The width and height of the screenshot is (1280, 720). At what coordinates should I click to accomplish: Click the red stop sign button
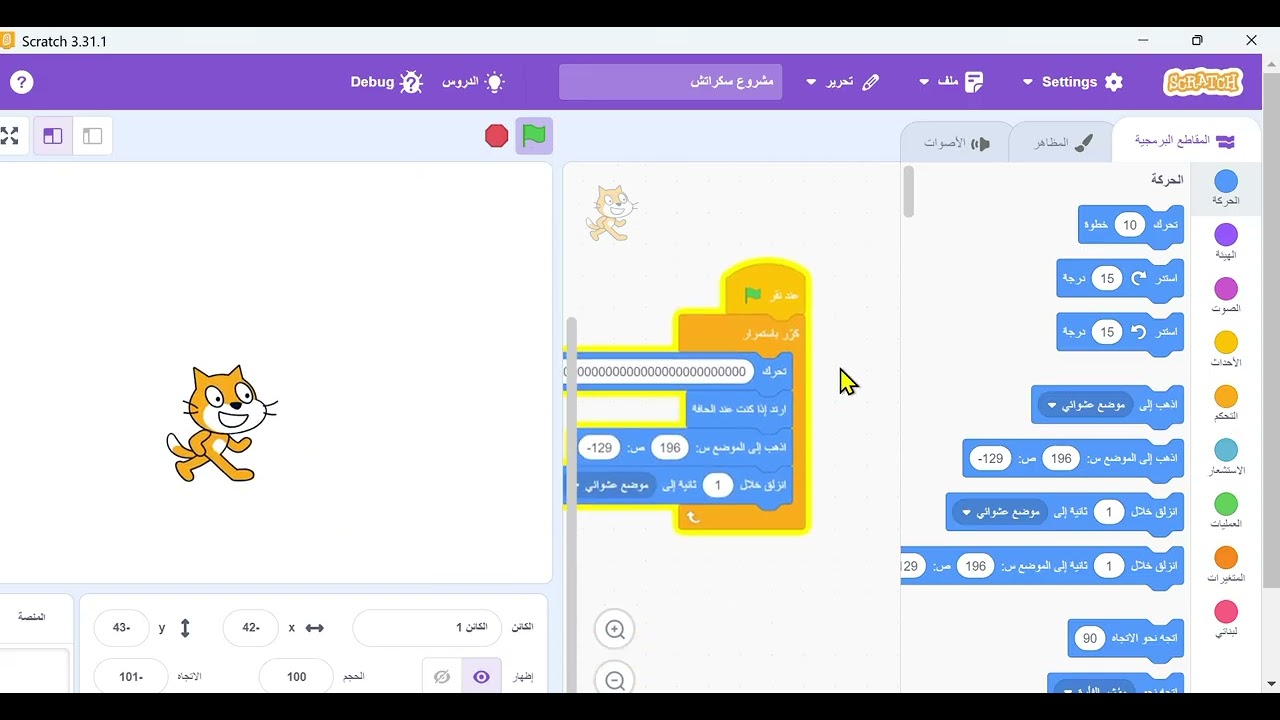click(x=497, y=136)
